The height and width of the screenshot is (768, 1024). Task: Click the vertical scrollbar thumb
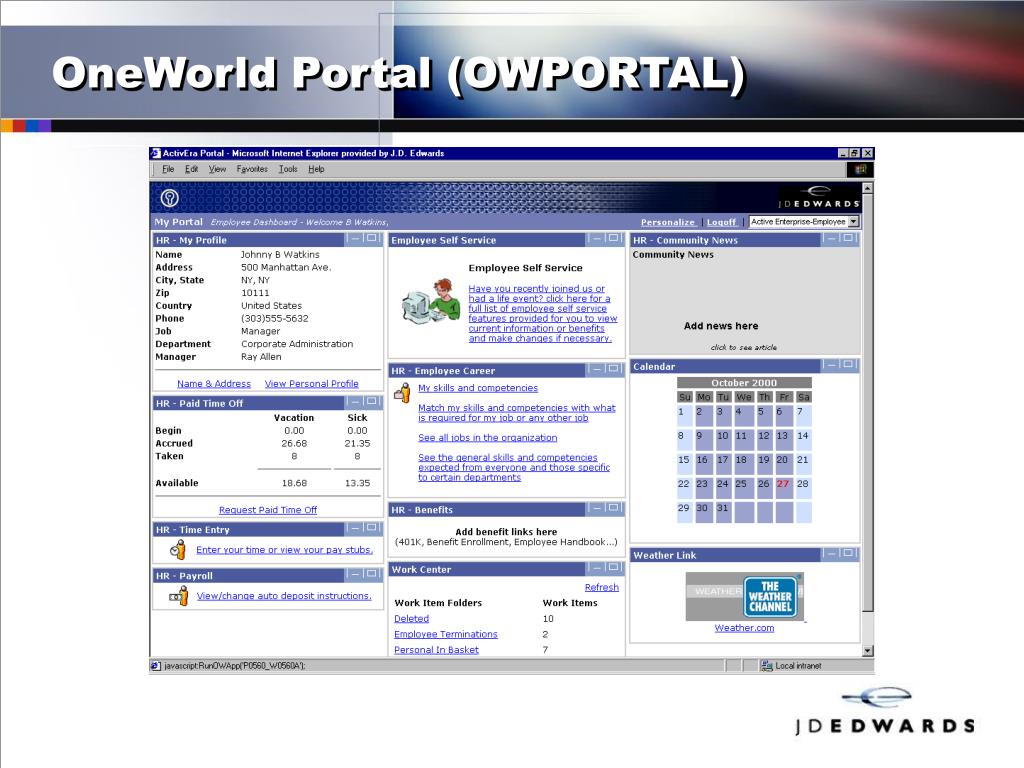coord(867,402)
